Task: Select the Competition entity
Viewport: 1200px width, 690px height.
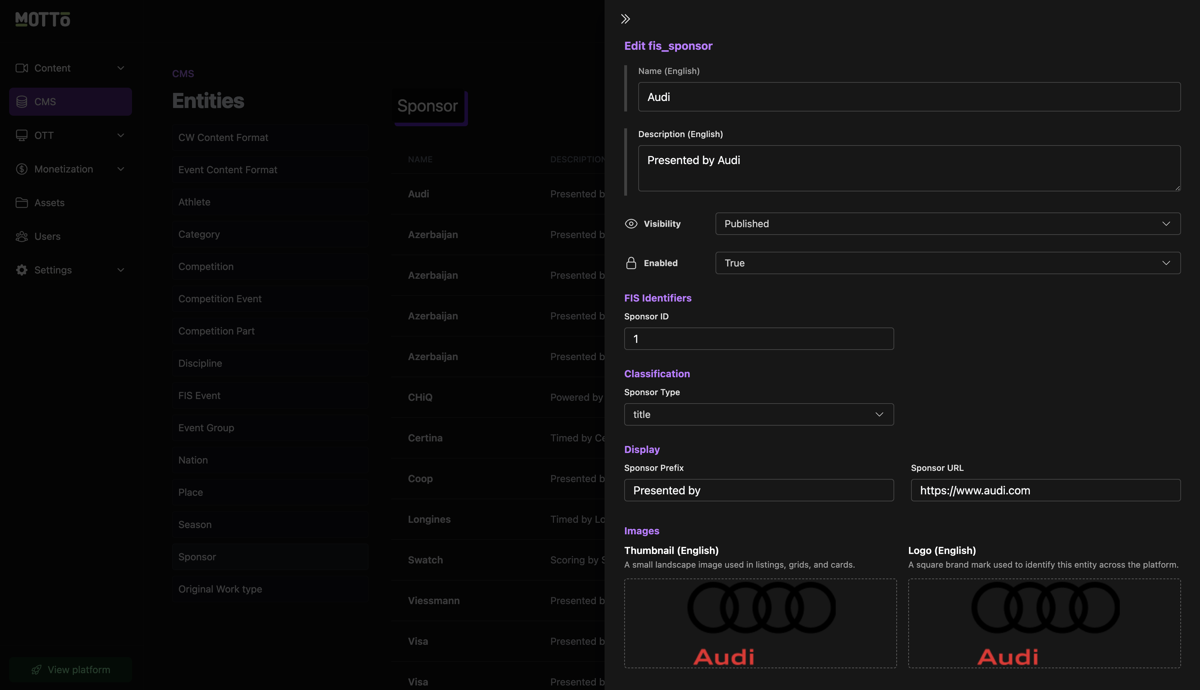Action: point(270,267)
